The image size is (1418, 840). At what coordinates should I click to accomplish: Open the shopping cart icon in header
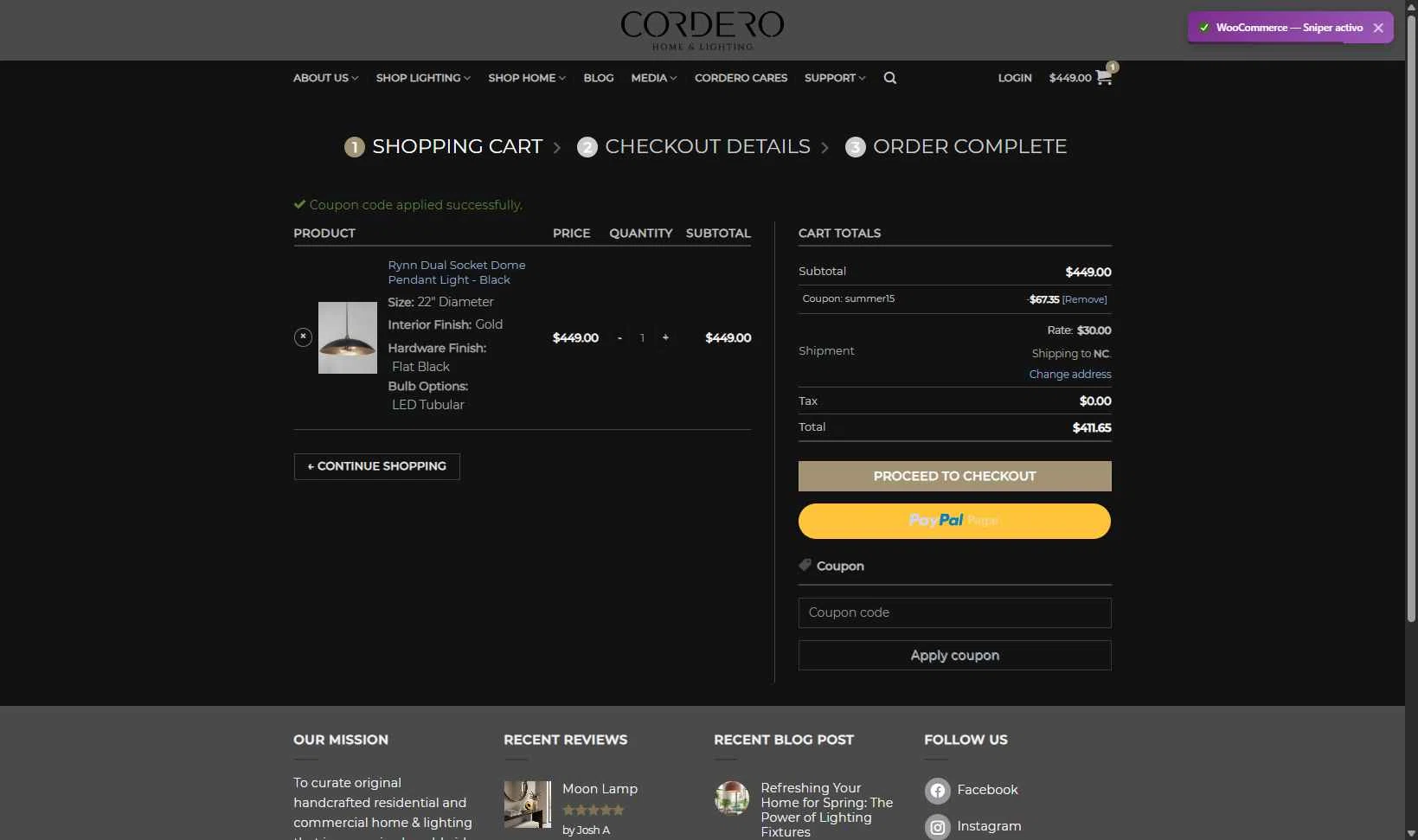(1104, 77)
